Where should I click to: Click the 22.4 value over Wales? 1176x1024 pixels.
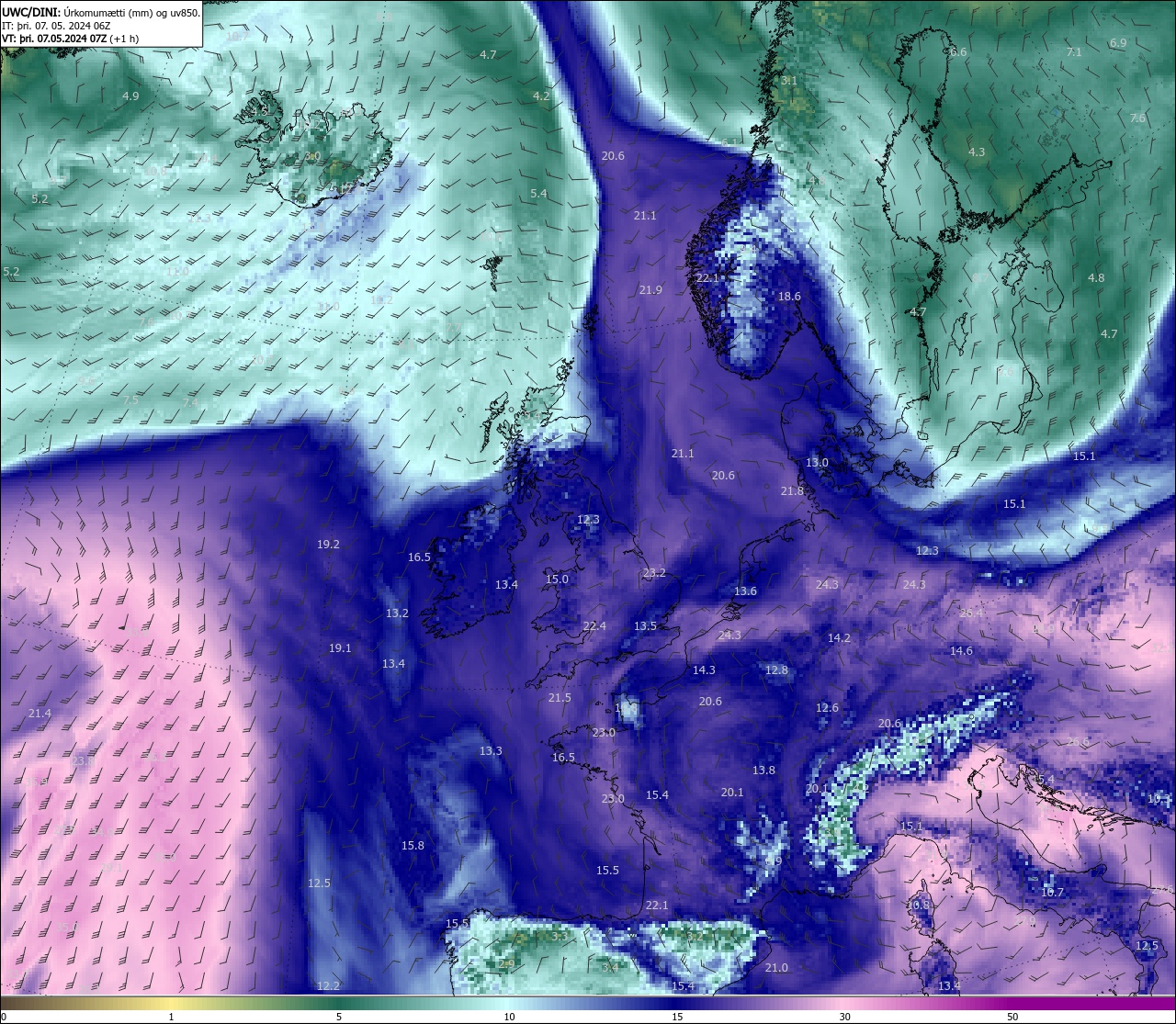[x=594, y=625]
